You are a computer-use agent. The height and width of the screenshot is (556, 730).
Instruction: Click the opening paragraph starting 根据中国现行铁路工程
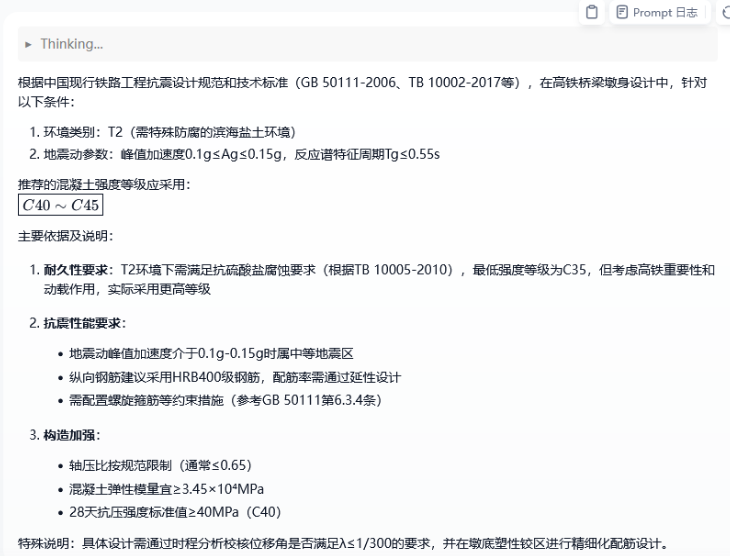click(363, 92)
